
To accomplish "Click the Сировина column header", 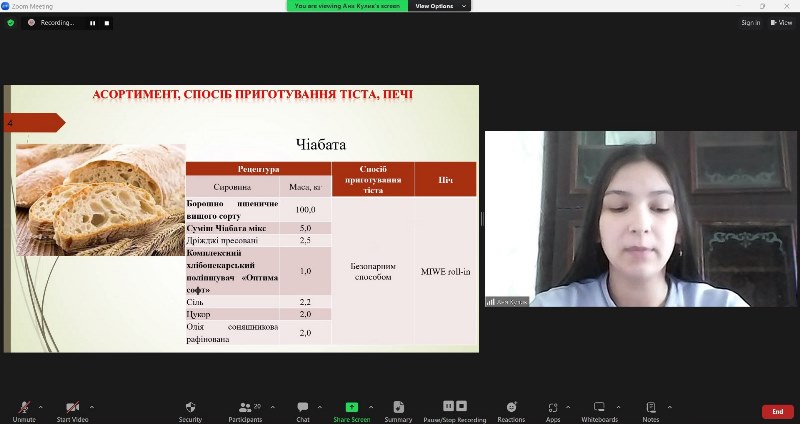I will tap(232, 187).
